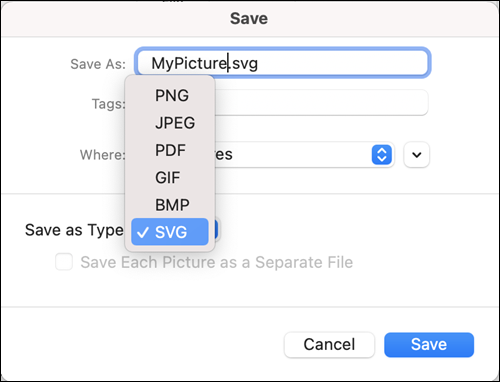Screen dimensions: 500x382
Task: Click the Save dialog title bar
Action: [x=249, y=18]
